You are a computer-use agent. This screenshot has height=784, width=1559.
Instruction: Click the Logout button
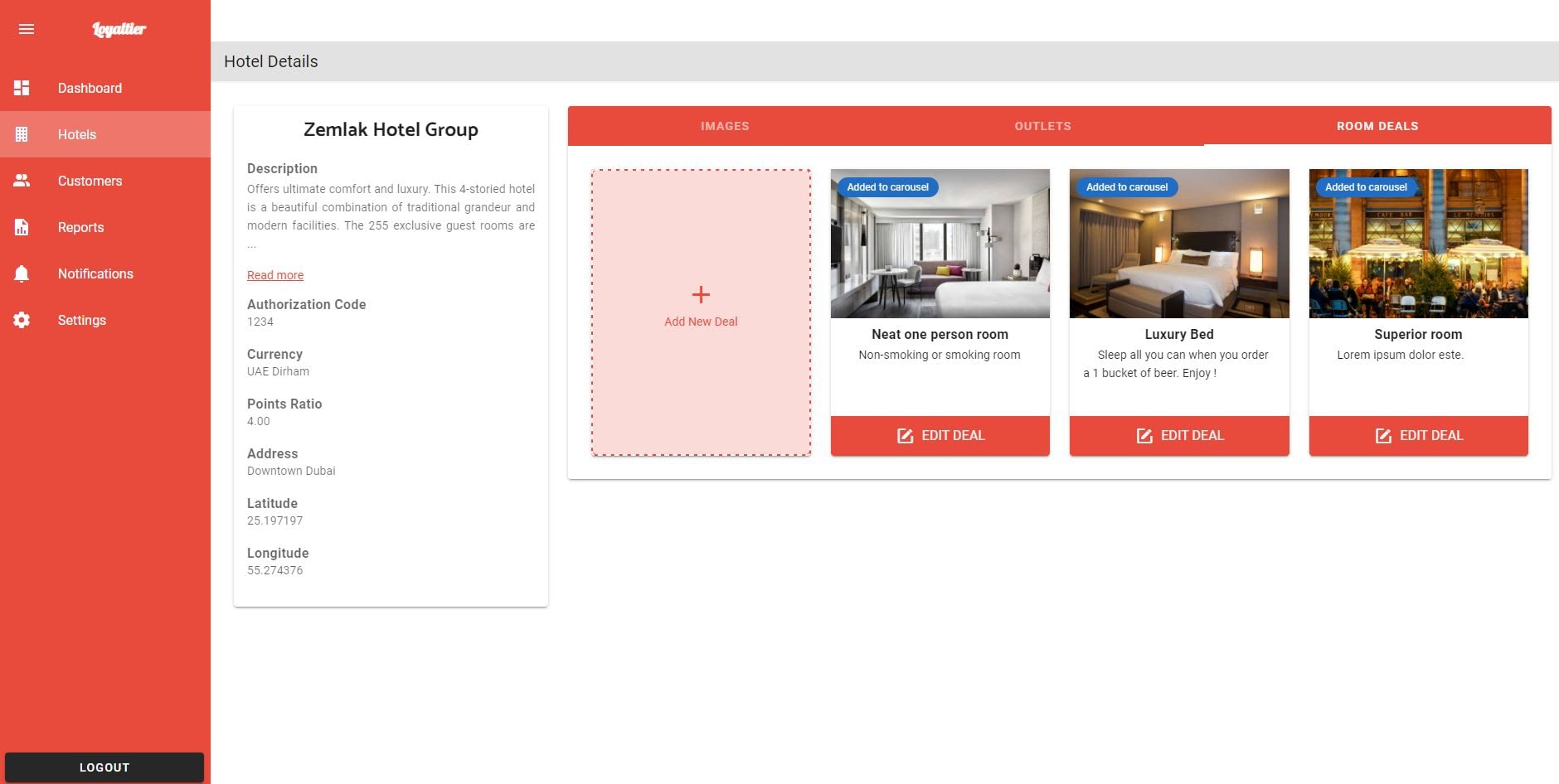click(104, 767)
